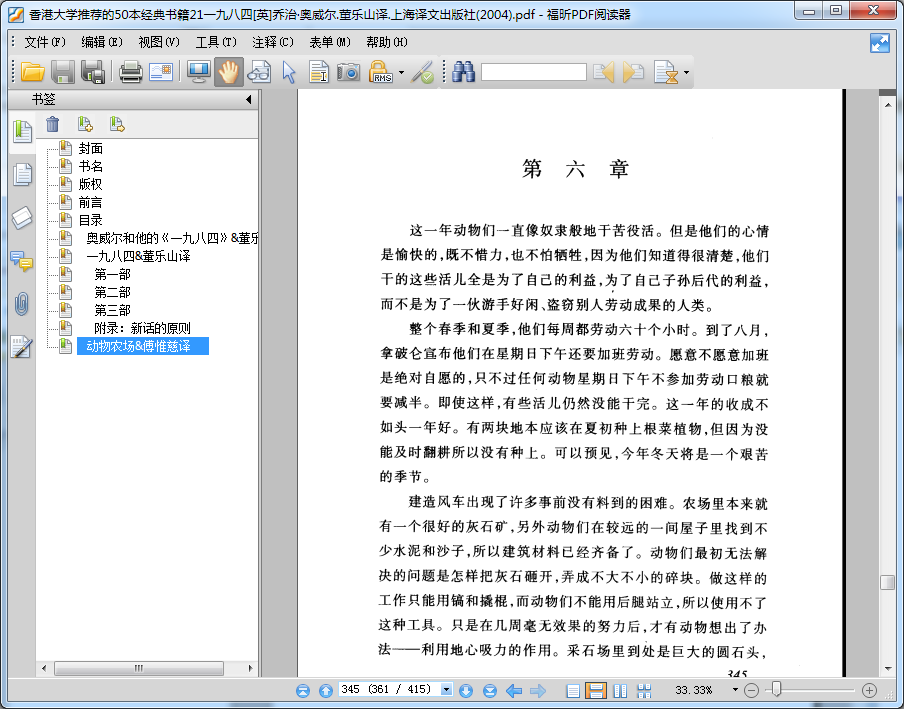This screenshot has height=709, width=904.
Task: Open the Attachments paperclip panel icon
Action: (21, 304)
